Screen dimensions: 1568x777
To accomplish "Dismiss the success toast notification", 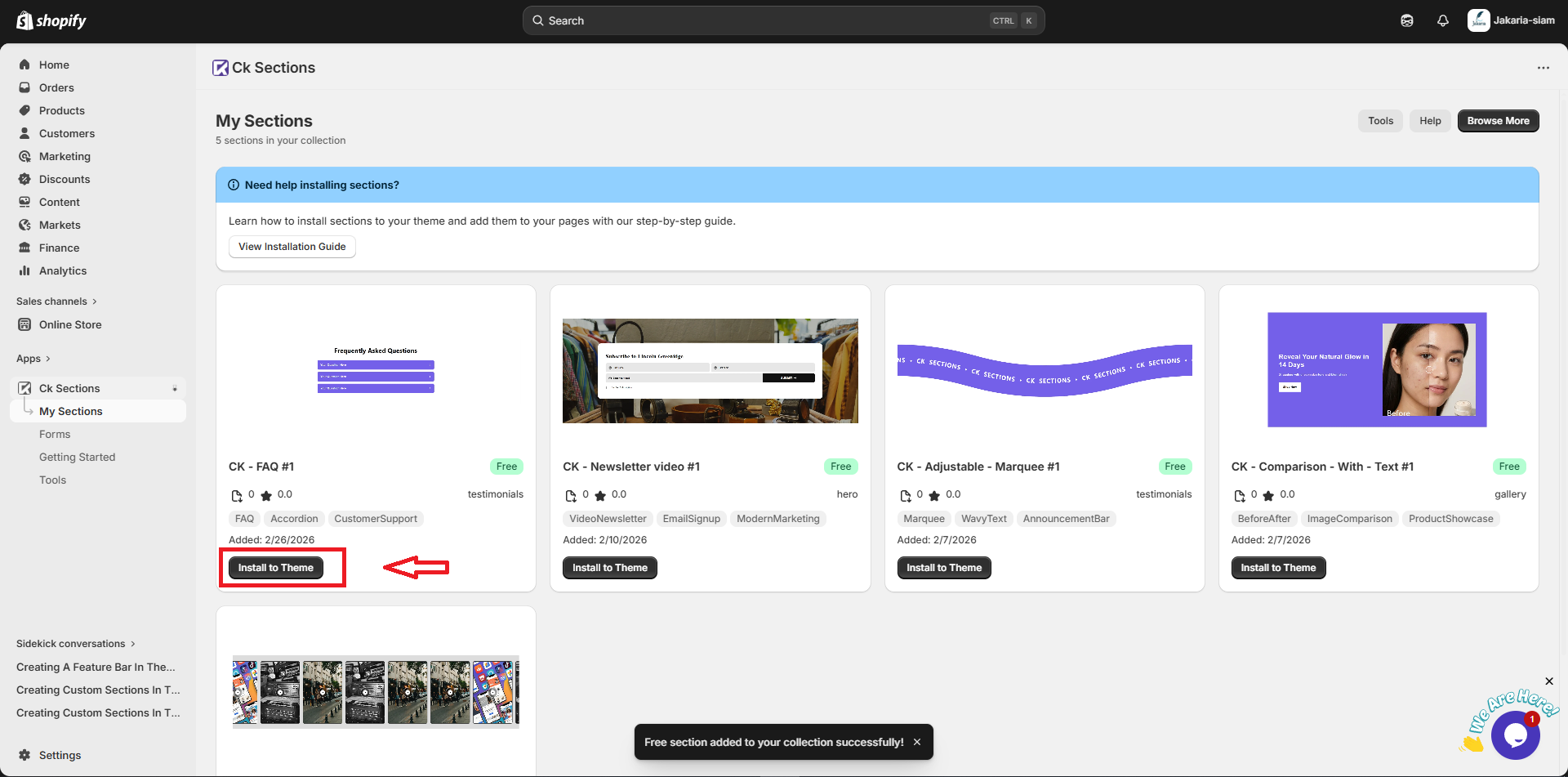I will 917,742.
